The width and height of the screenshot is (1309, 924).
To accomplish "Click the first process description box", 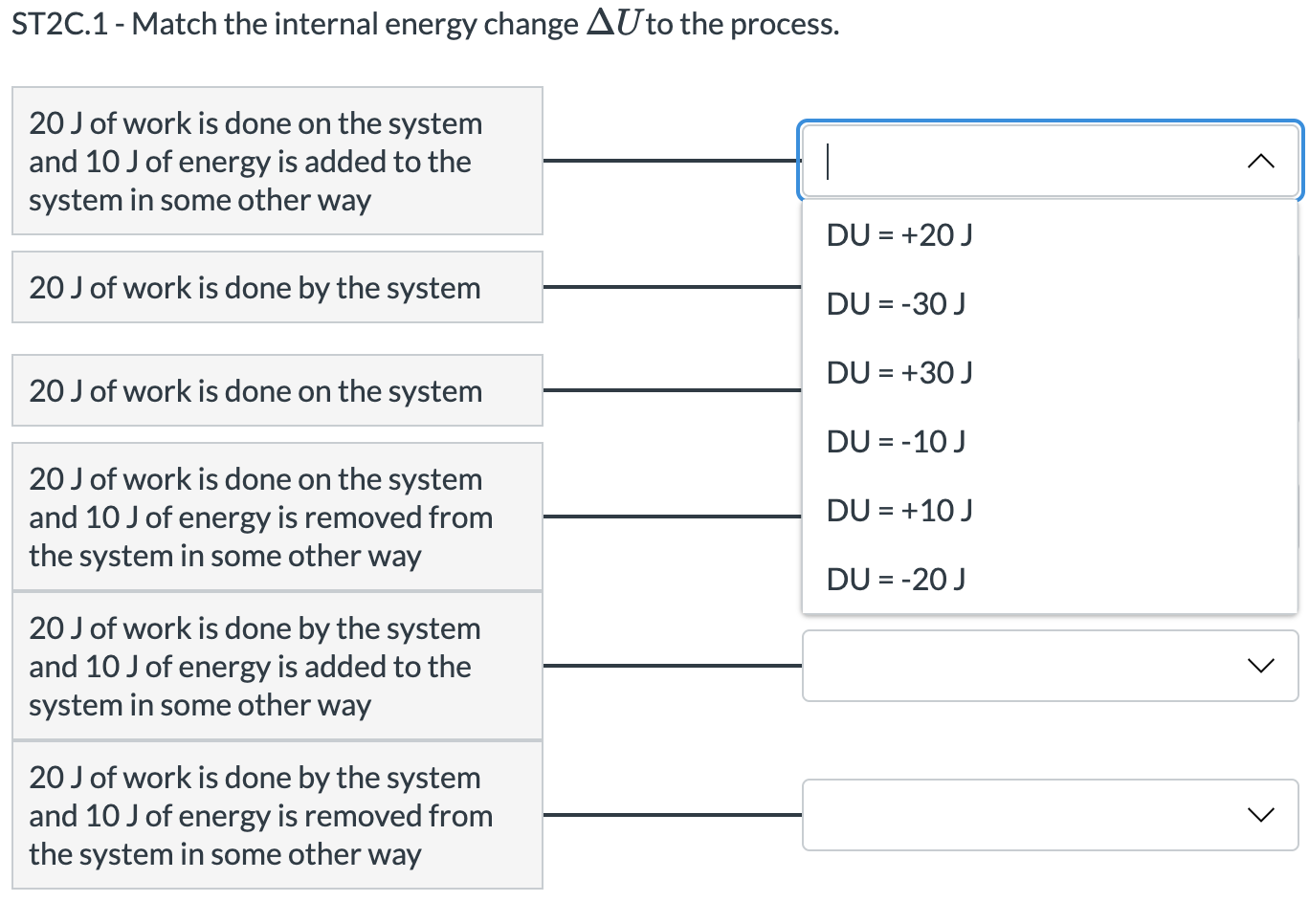I will [x=277, y=161].
